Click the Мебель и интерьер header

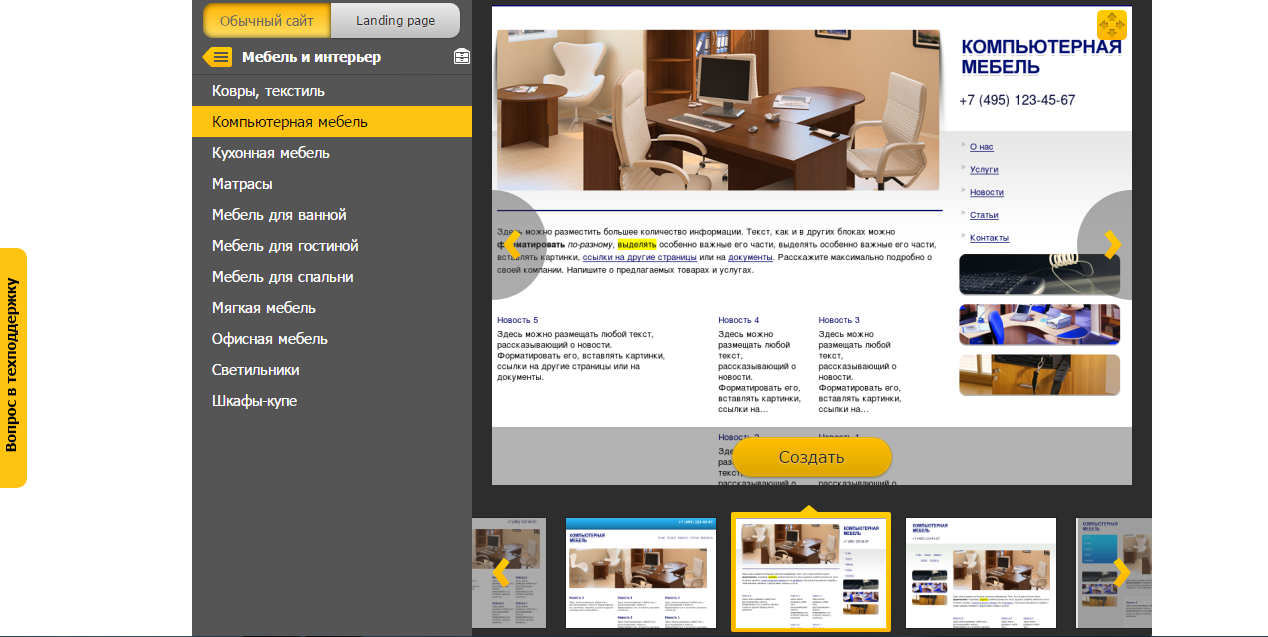[311, 57]
